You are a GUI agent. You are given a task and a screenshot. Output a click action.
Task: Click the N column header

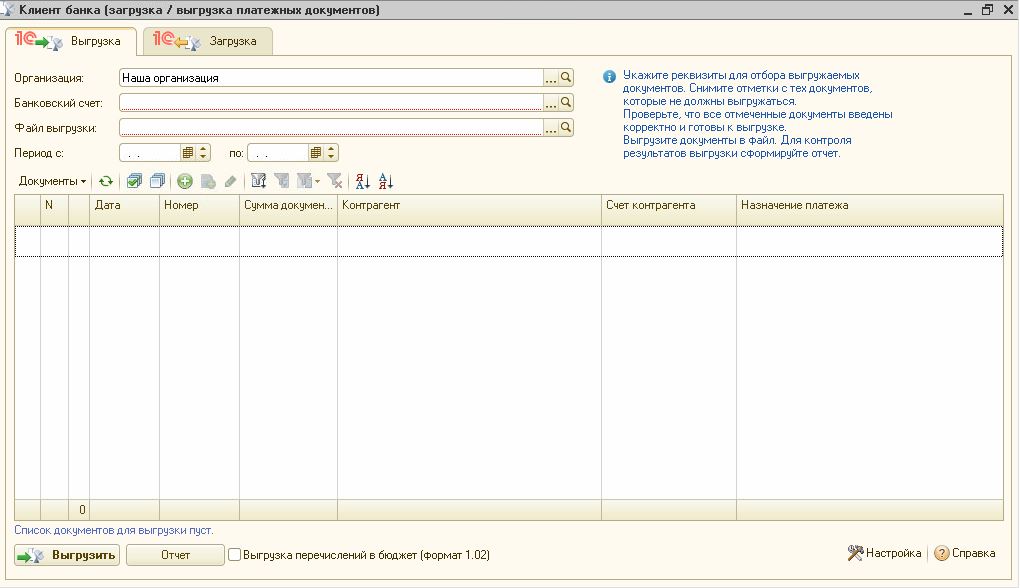click(55, 210)
